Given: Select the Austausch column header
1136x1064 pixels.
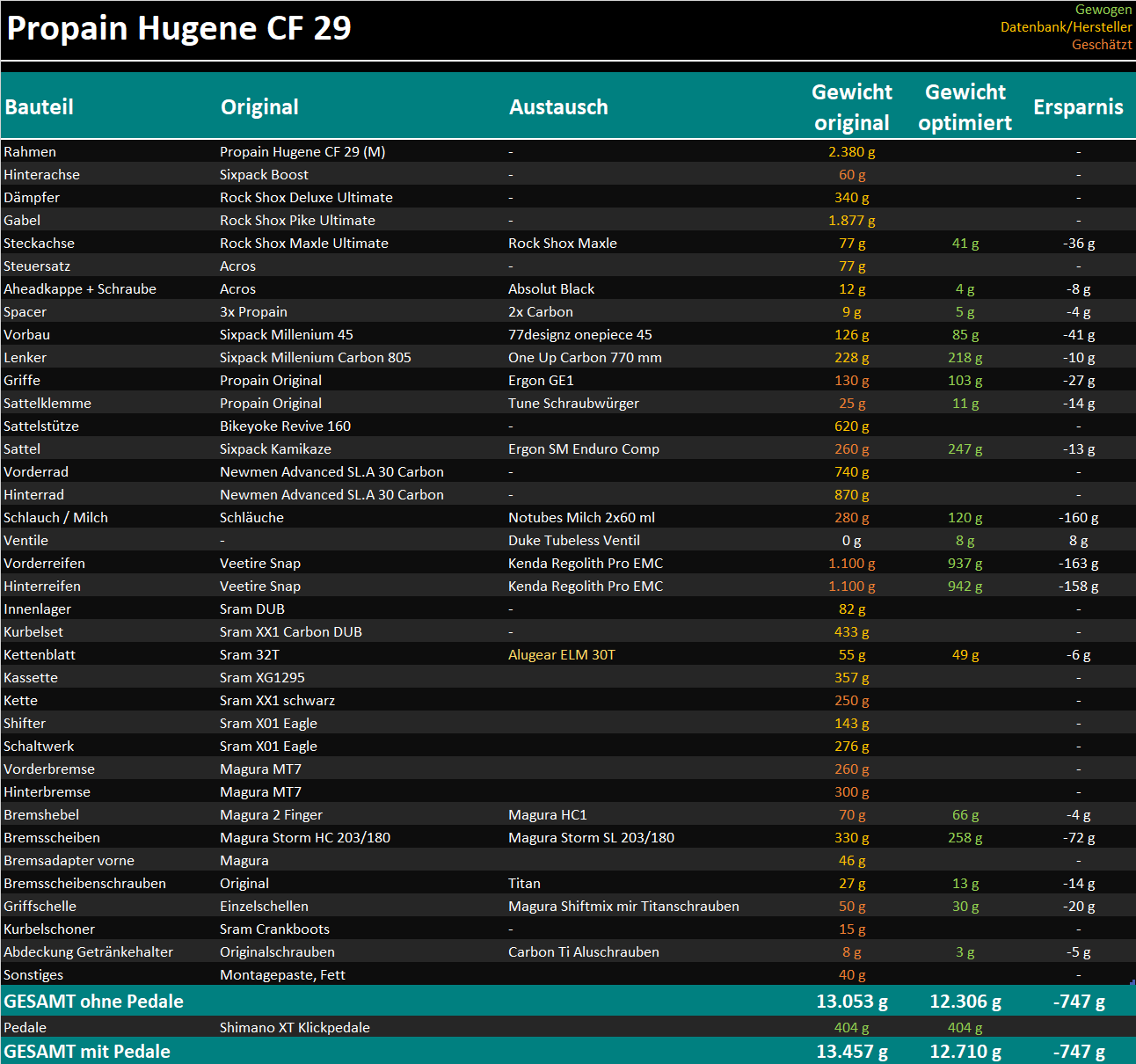Looking at the screenshot, I should pyautogui.click(x=558, y=107).
